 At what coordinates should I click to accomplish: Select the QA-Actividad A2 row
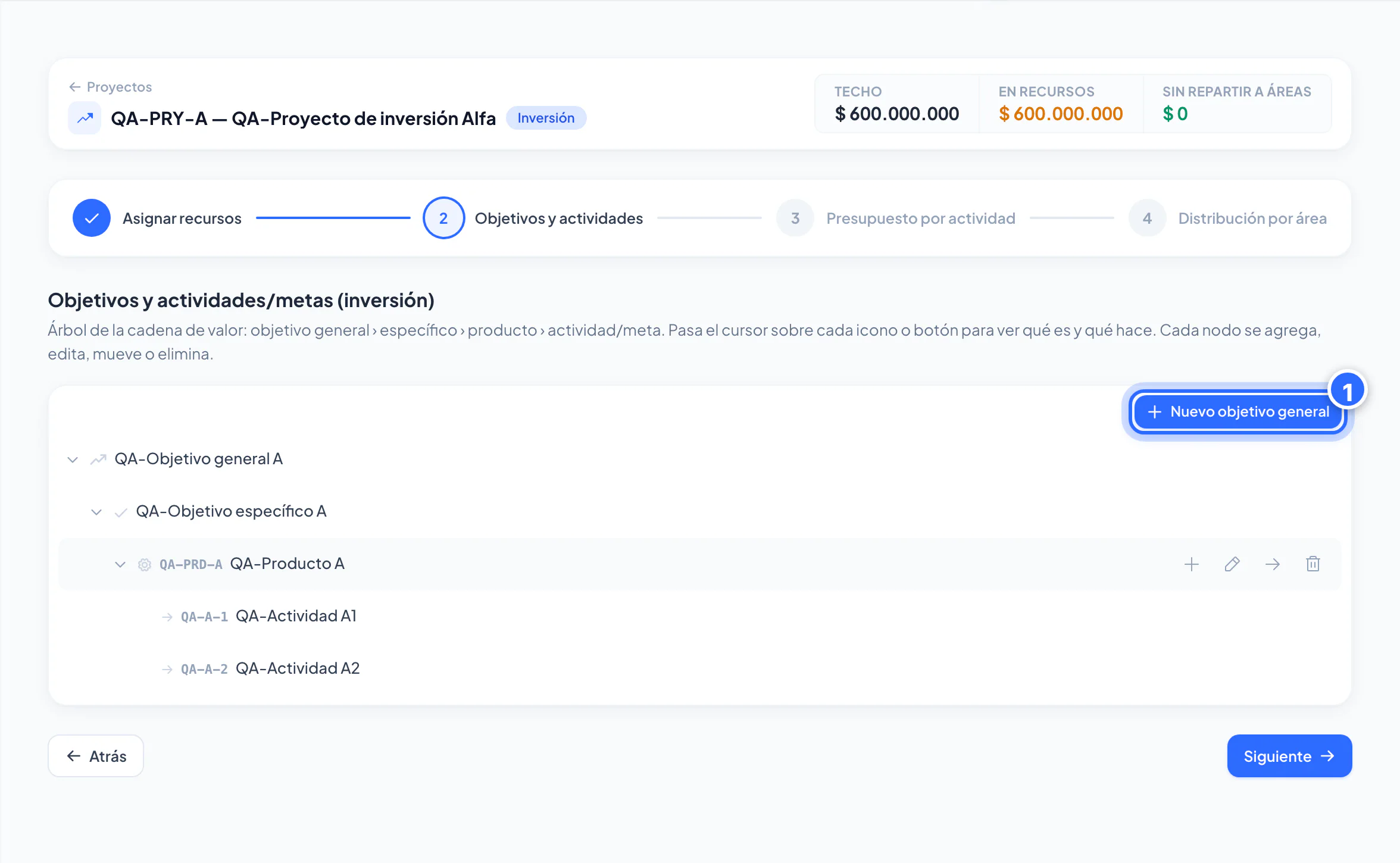coord(700,669)
